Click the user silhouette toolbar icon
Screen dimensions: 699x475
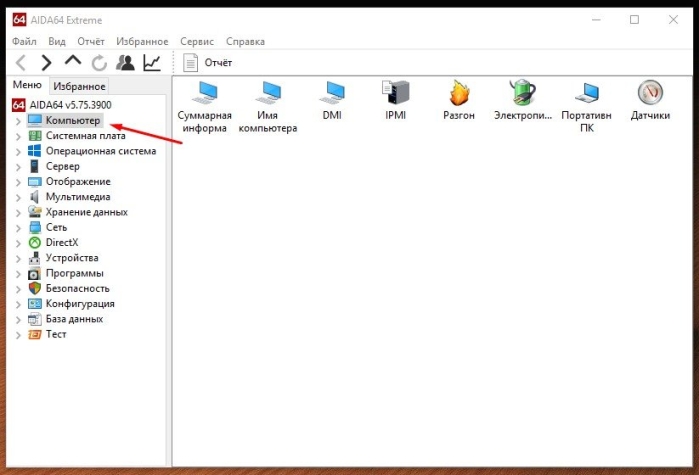point(125,63)
